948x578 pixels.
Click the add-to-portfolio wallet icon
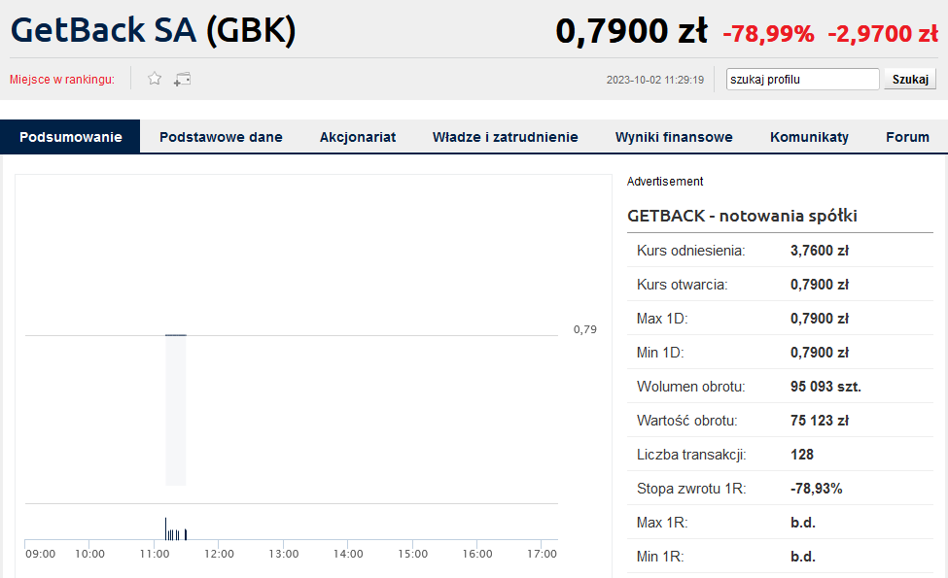[x=182, y=79]
